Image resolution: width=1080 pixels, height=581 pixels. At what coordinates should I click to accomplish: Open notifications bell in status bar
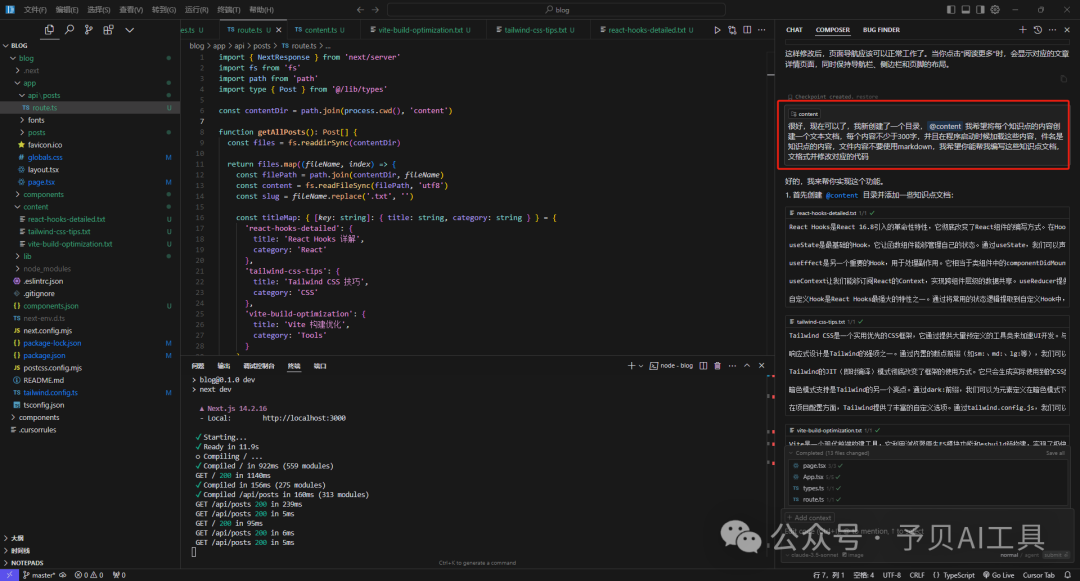tap(1068, 575)
